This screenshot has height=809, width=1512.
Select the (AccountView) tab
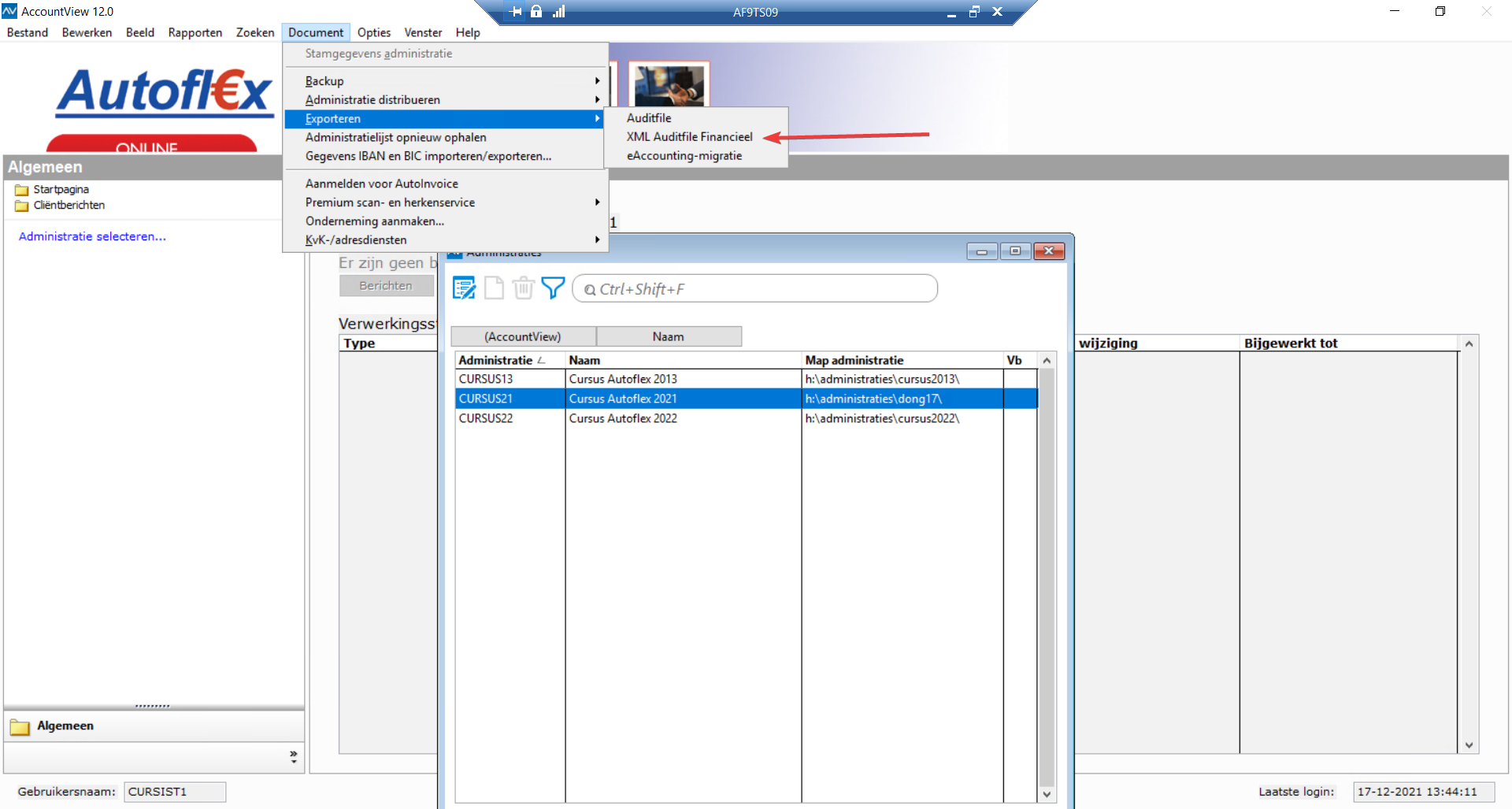coord(523,336)
